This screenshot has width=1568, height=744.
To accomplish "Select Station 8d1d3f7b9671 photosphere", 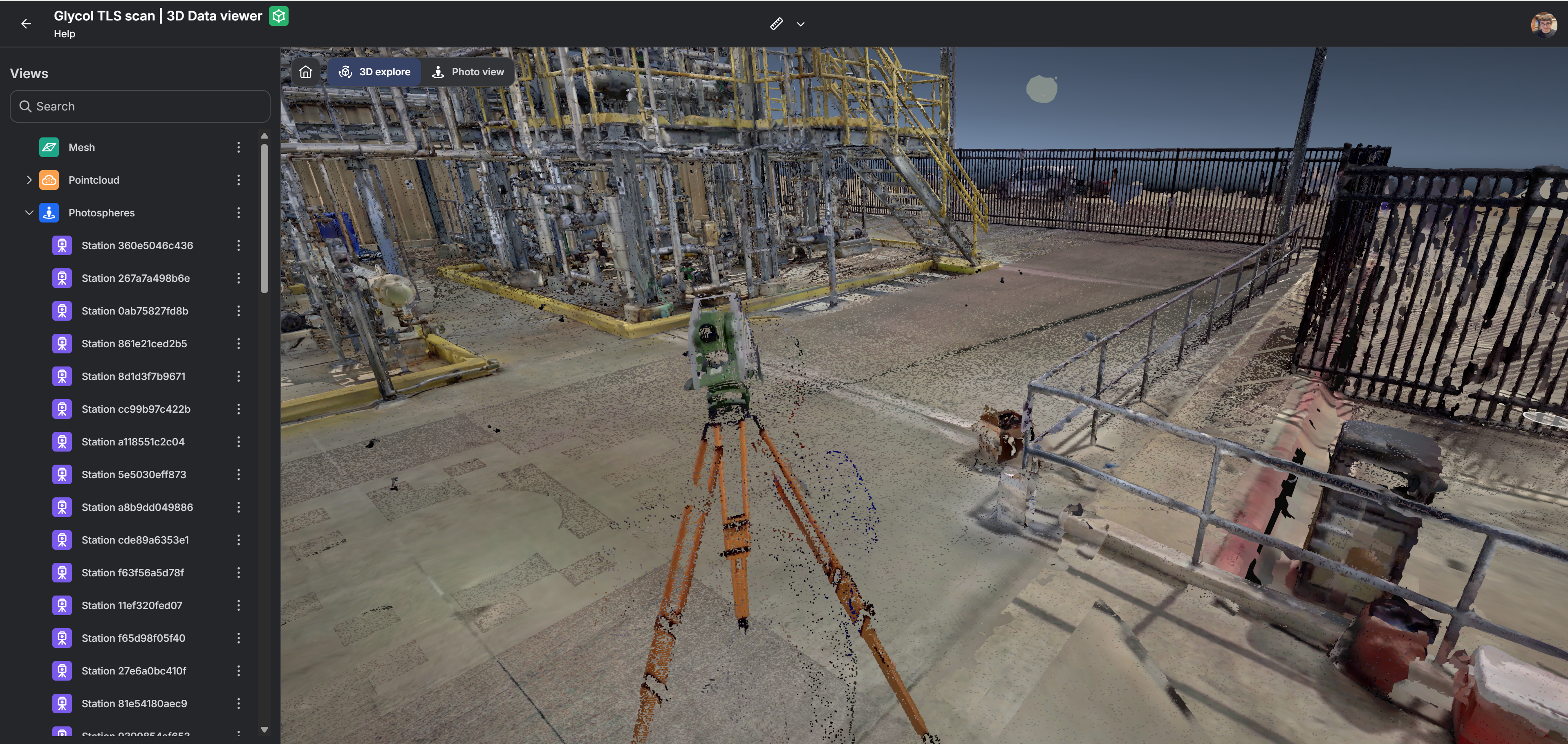I will coord(133,376).
